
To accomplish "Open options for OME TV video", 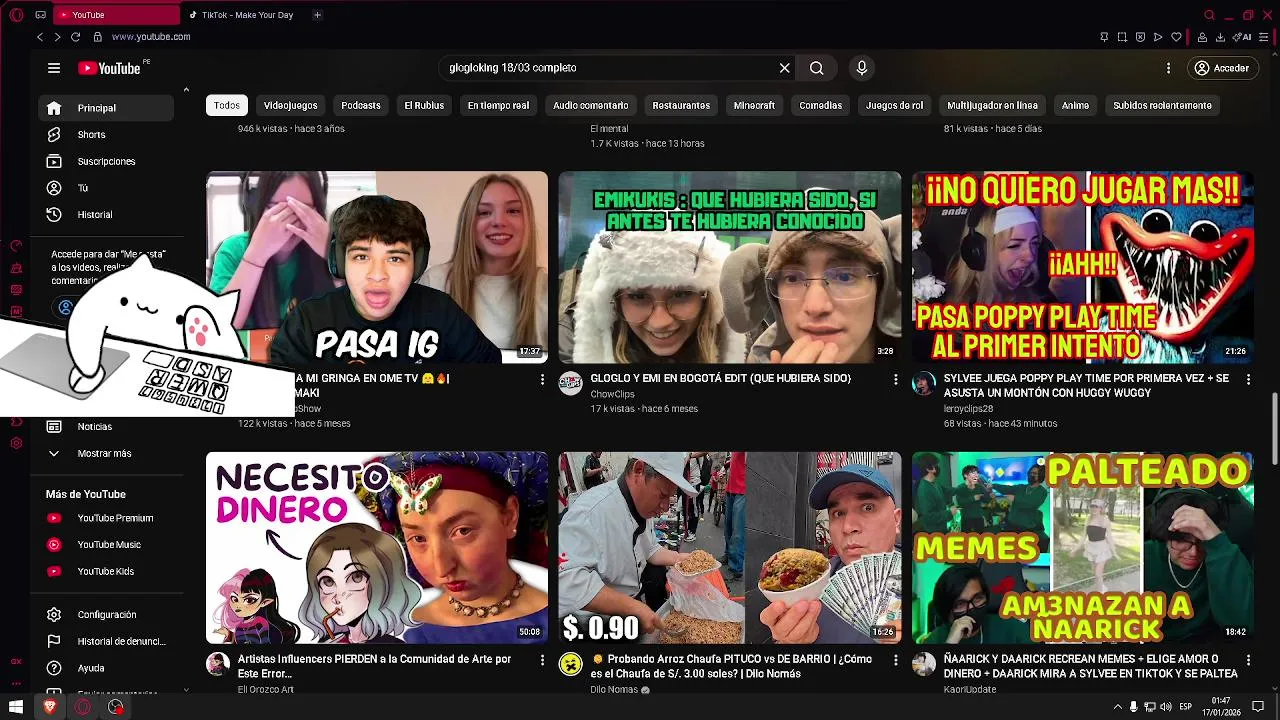I will click(x=542, y=380).
